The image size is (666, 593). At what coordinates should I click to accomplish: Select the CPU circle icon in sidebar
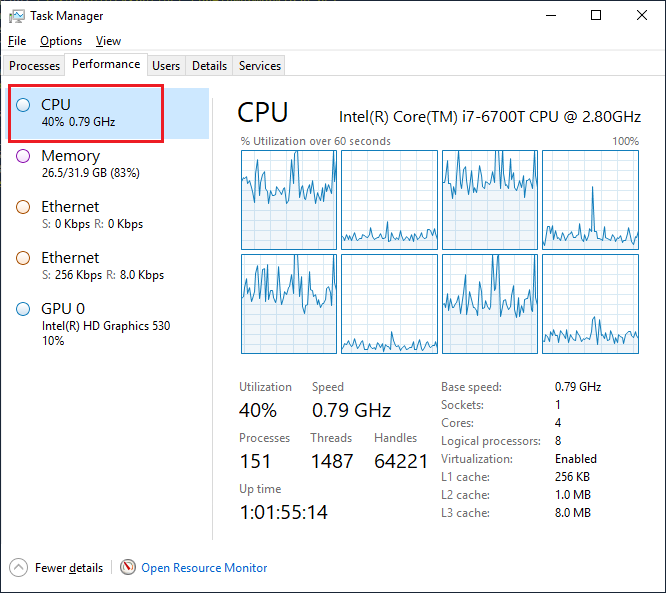(23, 104)
